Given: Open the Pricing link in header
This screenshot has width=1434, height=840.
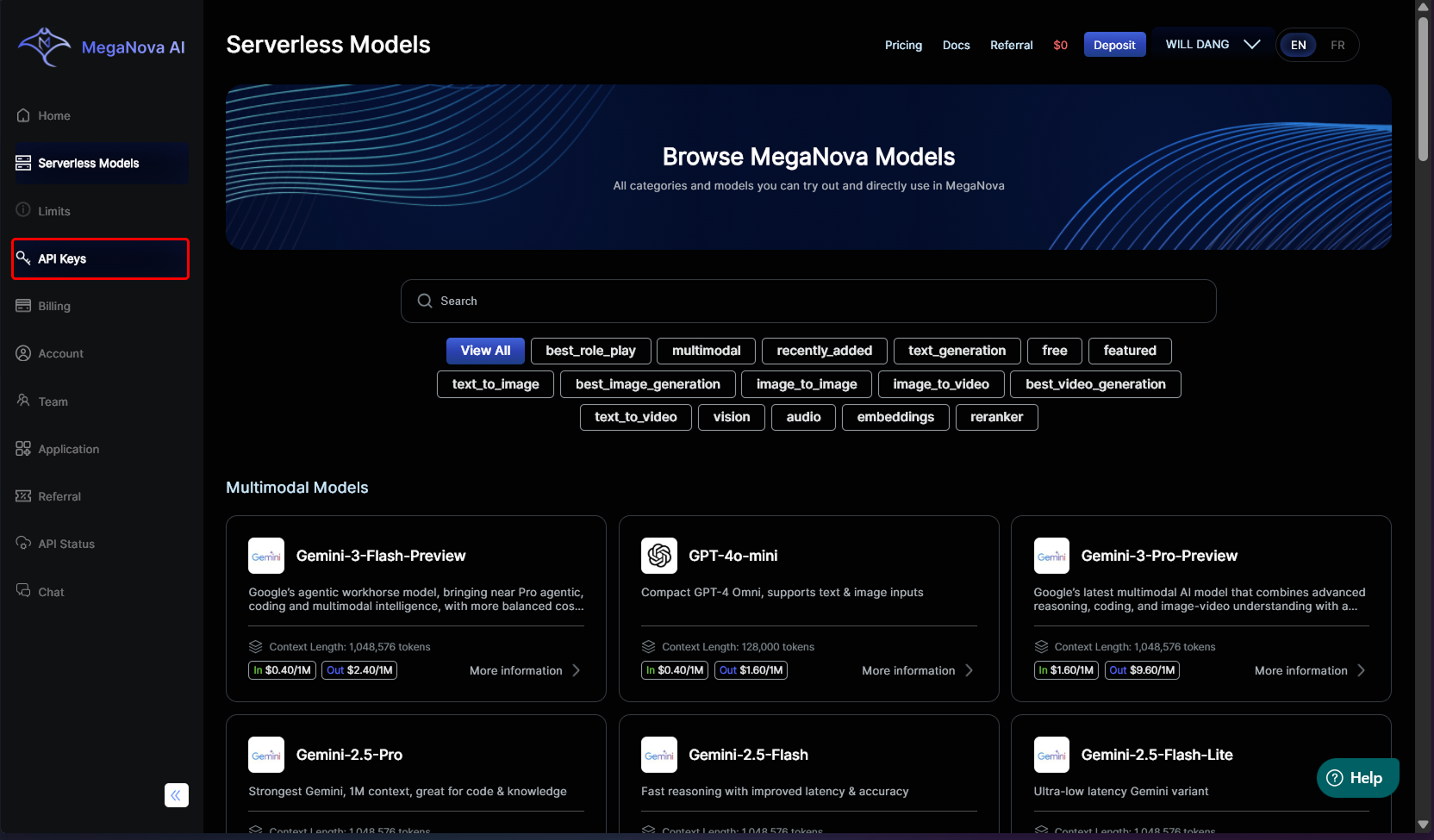Looking at the screenshot, I should [x=903, y=45].
